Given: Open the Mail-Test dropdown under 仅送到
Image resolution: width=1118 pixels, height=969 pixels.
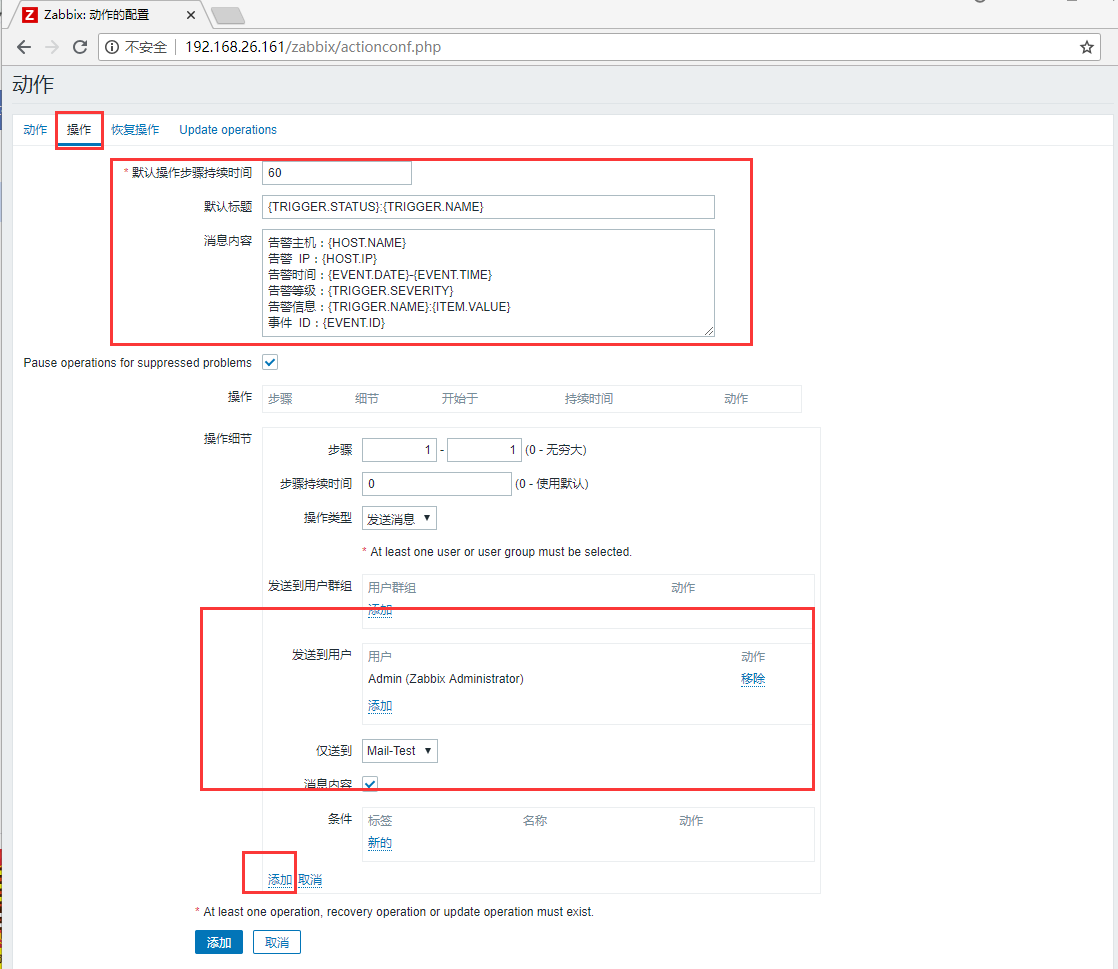Looking at the screenshot, I should (399, 750).
